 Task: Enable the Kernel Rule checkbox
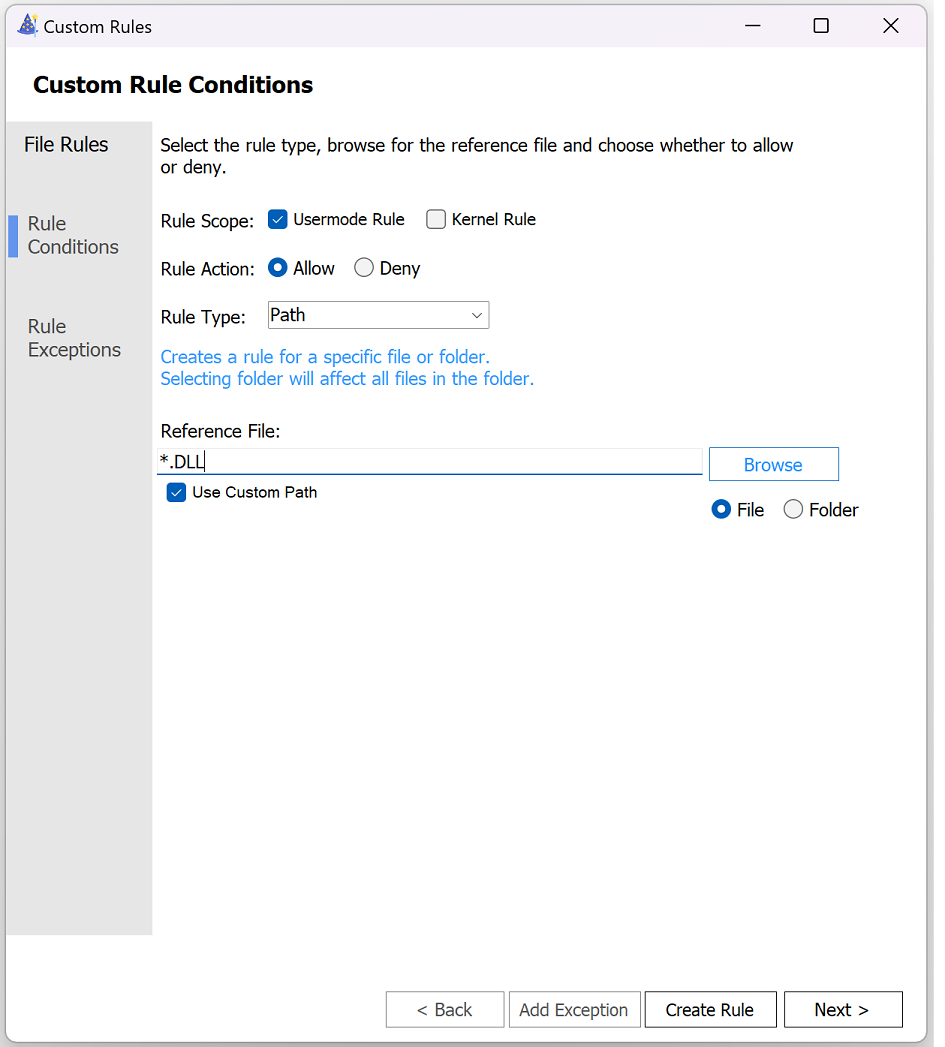coord(436,220)
